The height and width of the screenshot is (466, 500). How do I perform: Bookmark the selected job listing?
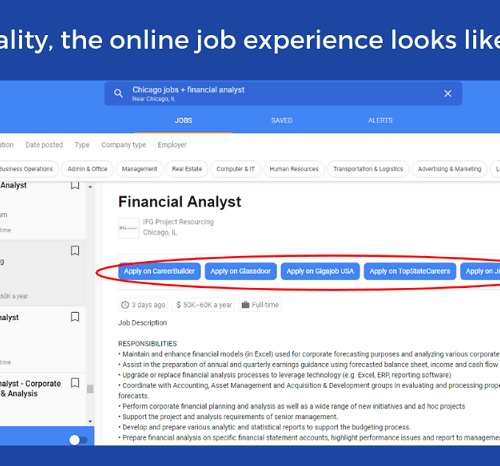coord(75,250)
